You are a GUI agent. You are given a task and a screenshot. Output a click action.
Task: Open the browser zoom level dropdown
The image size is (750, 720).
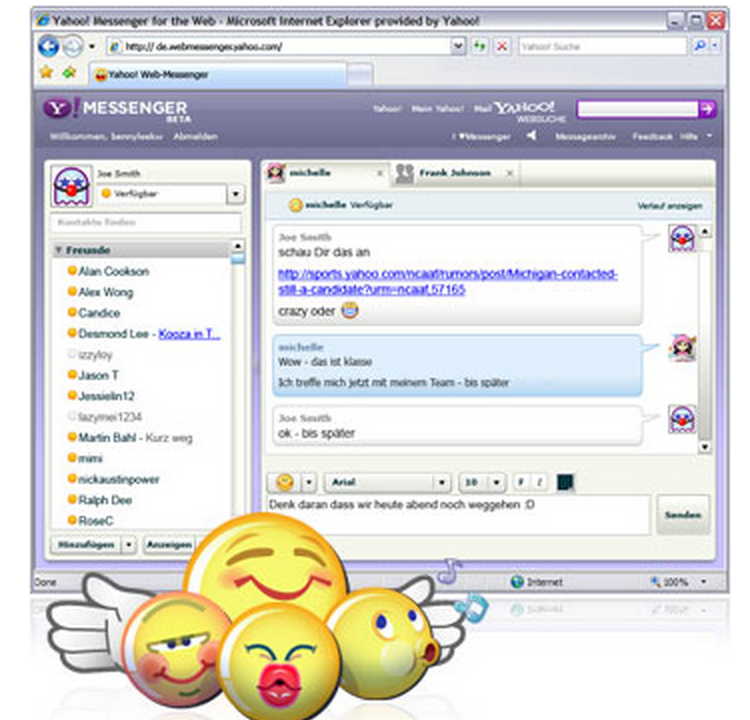pyautogui.click(x=704, y=582)
